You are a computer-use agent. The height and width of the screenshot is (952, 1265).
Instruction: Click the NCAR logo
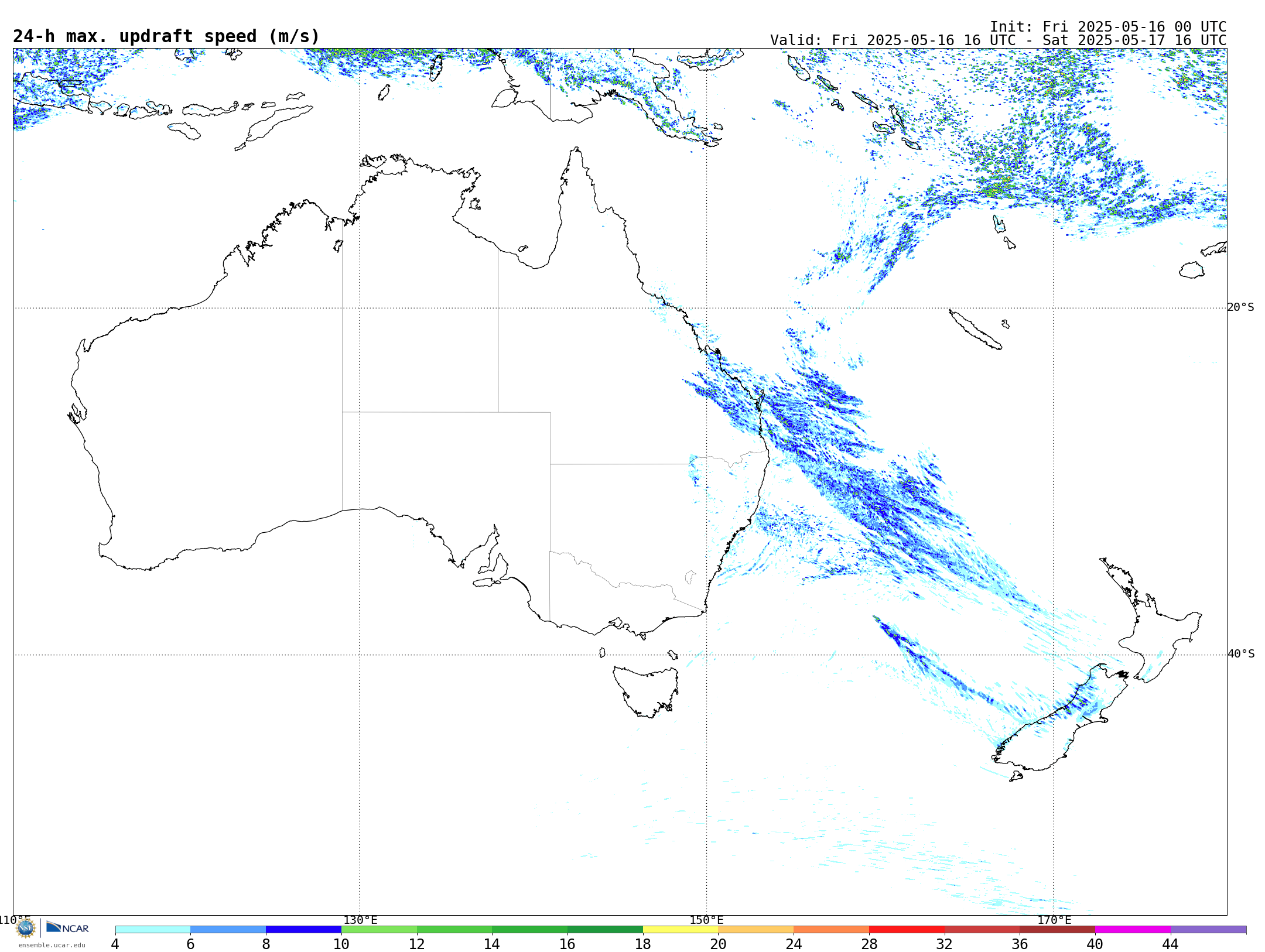click(x=67, y=927)
